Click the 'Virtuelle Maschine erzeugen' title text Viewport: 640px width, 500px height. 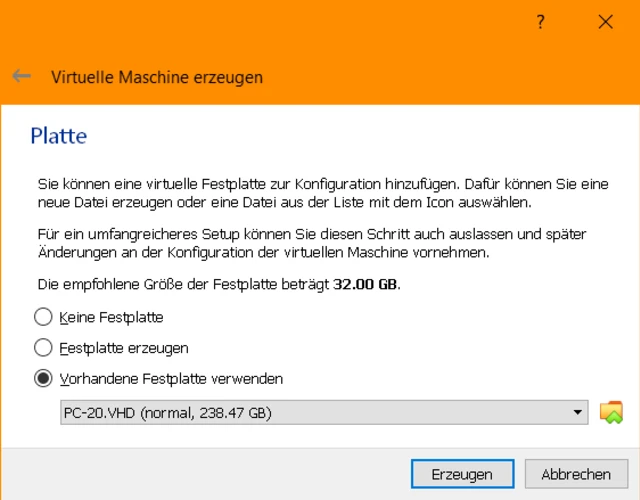[x=157, y=77]
